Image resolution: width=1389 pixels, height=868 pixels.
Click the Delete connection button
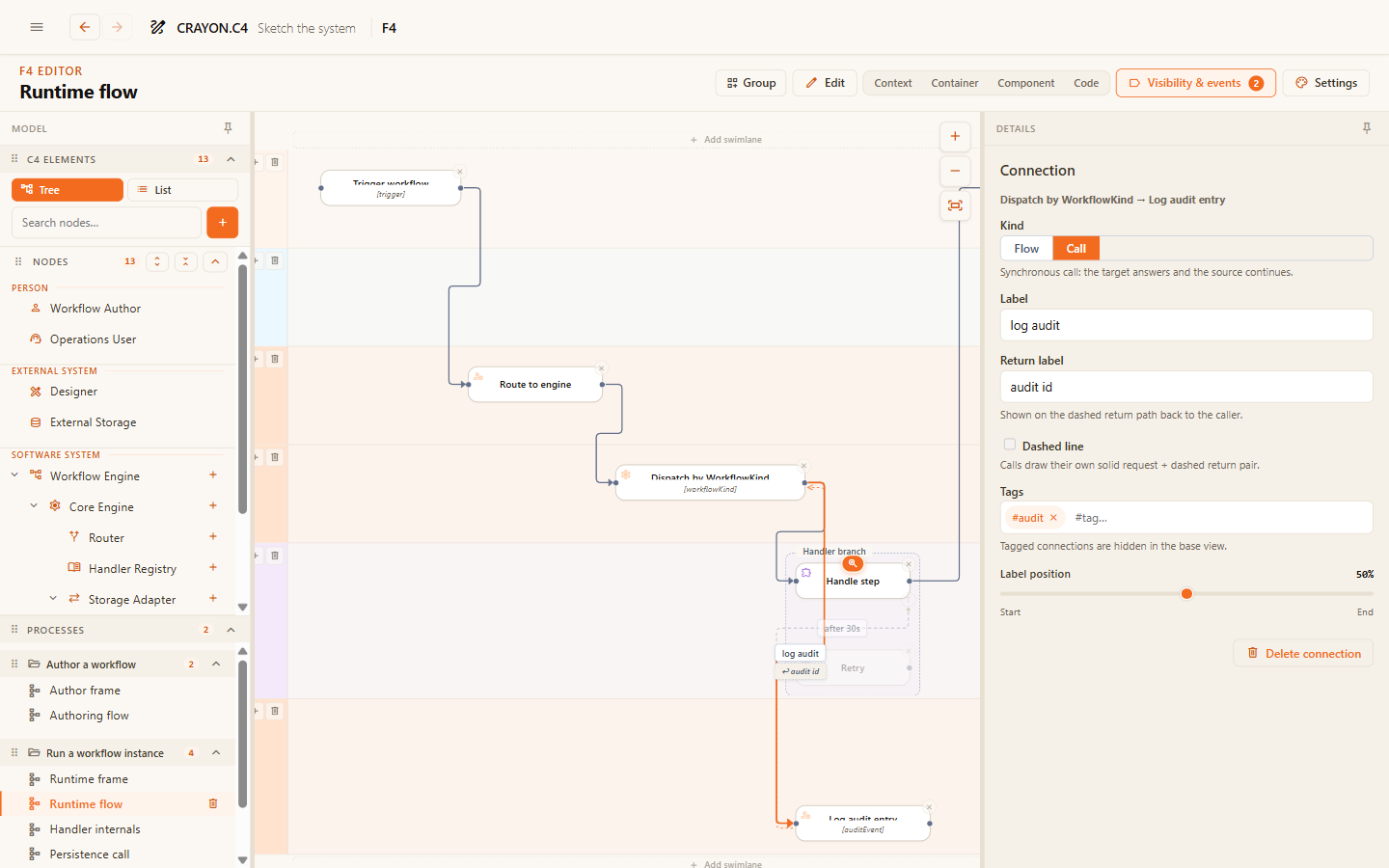[x=1303, y=653]
